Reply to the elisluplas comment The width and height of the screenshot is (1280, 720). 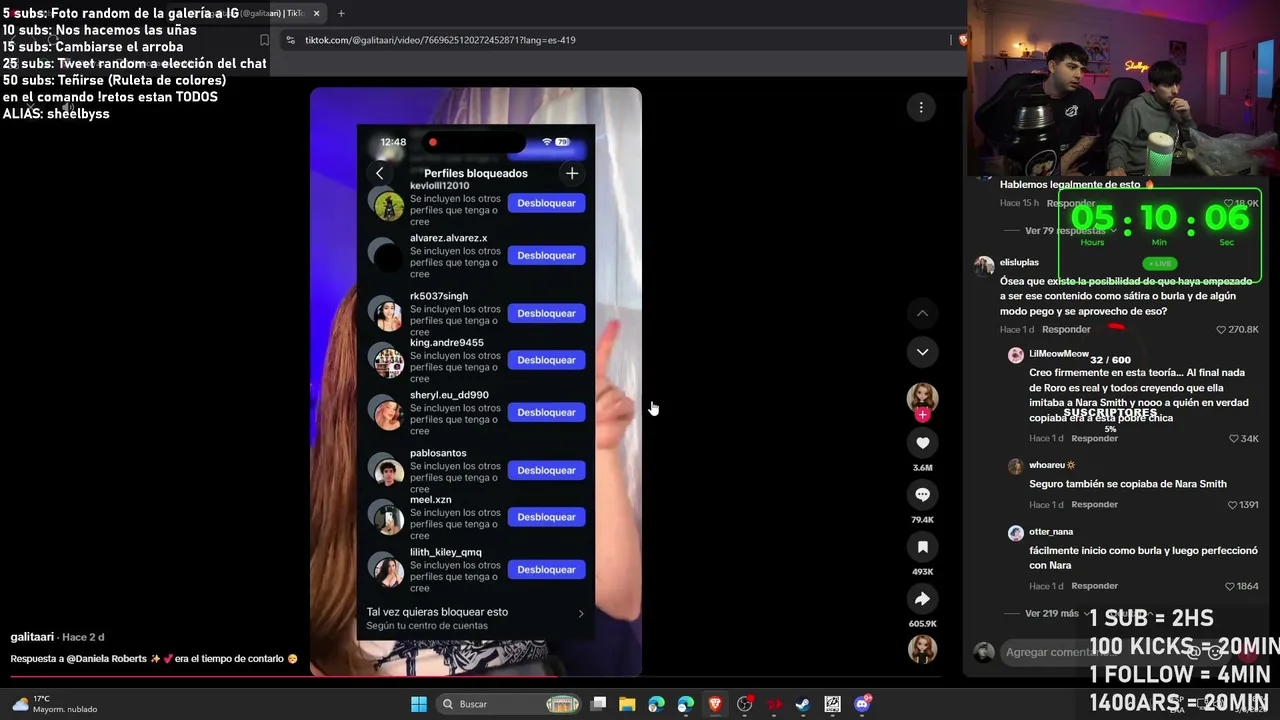point(1066,329)
